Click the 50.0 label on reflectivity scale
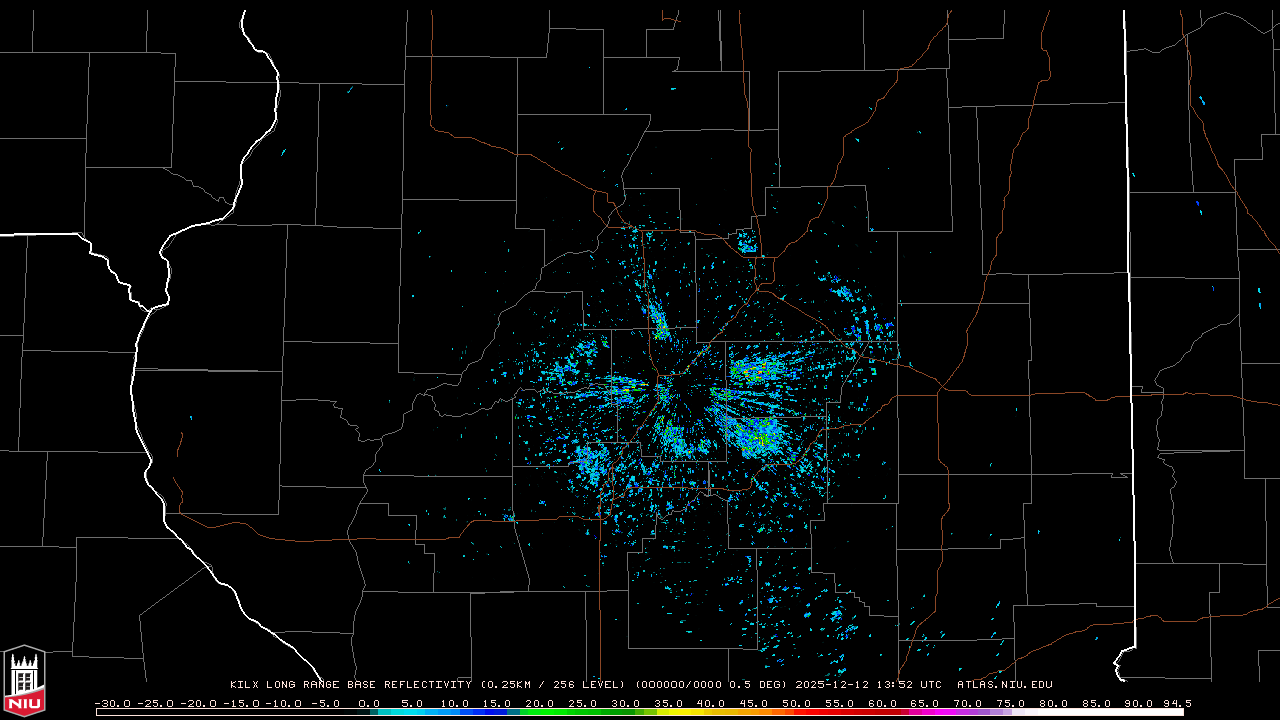 pyautogui.click(x=797, y=703)
